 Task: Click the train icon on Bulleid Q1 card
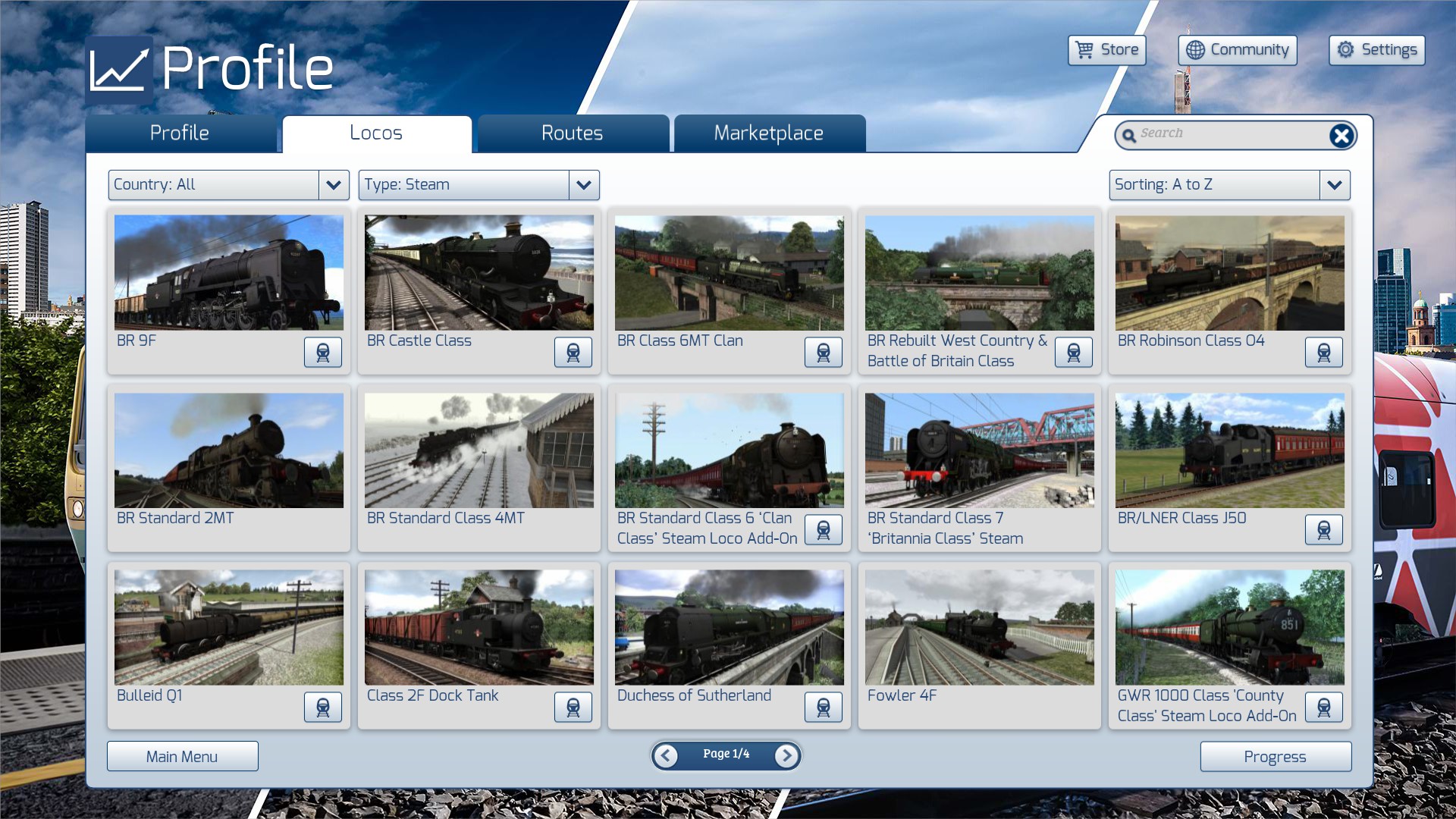pyautogui.click(x=323, y=708)
